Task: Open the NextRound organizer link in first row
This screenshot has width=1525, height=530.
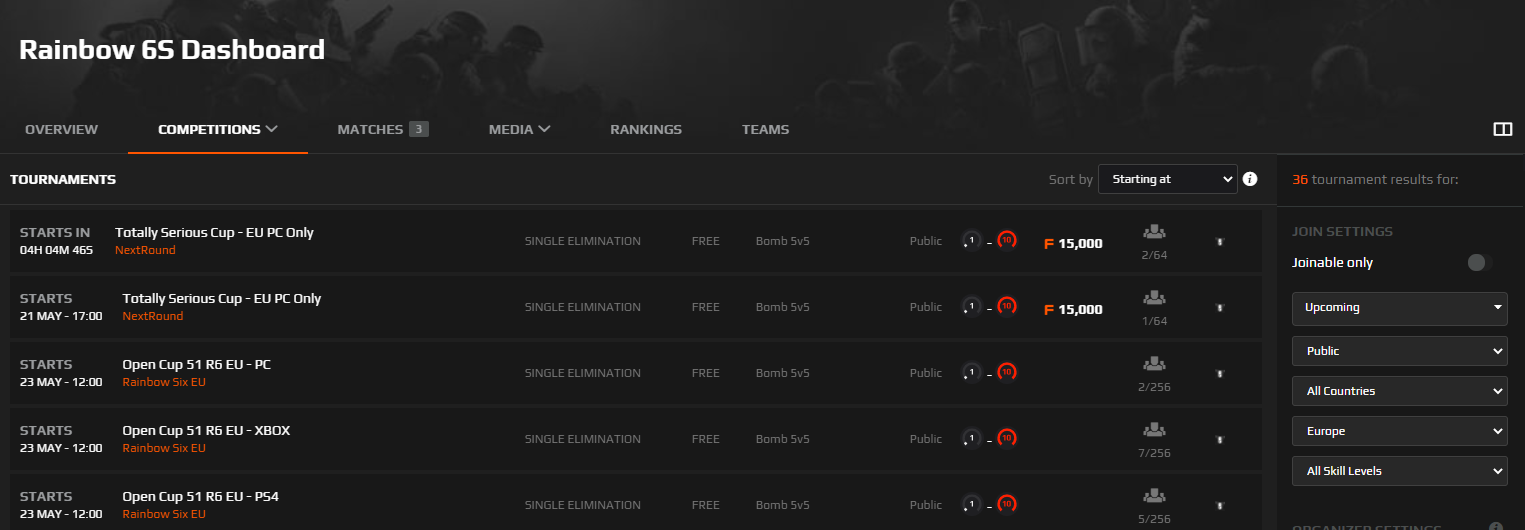Action: coord(145,250)
